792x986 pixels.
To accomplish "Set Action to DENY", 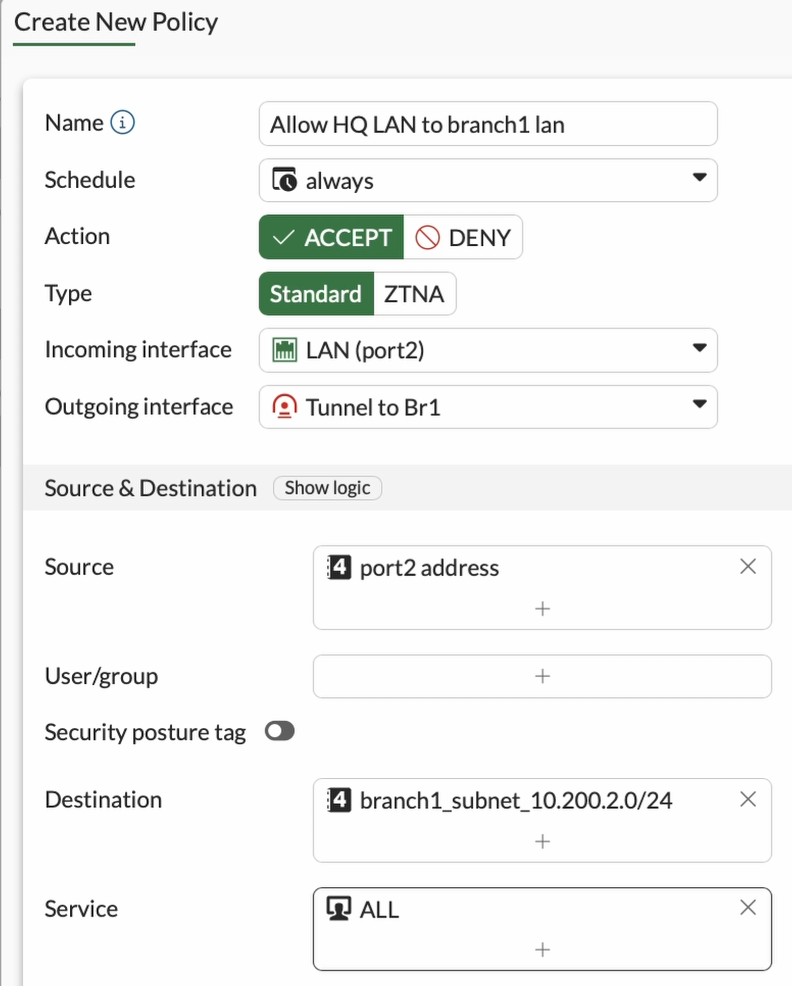I will [463, 238].
